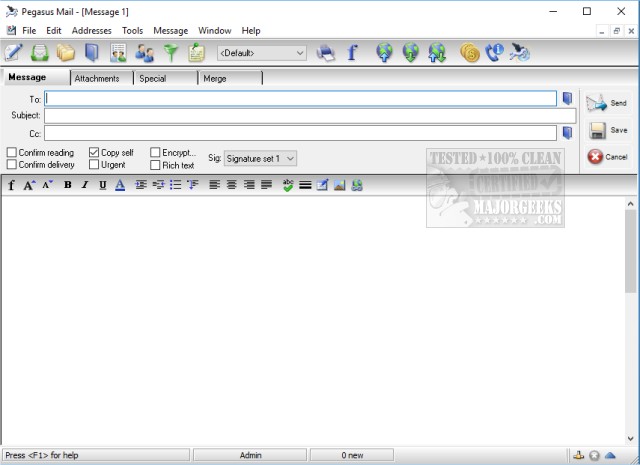
Task: Align text right
Action: click(249, 185)
